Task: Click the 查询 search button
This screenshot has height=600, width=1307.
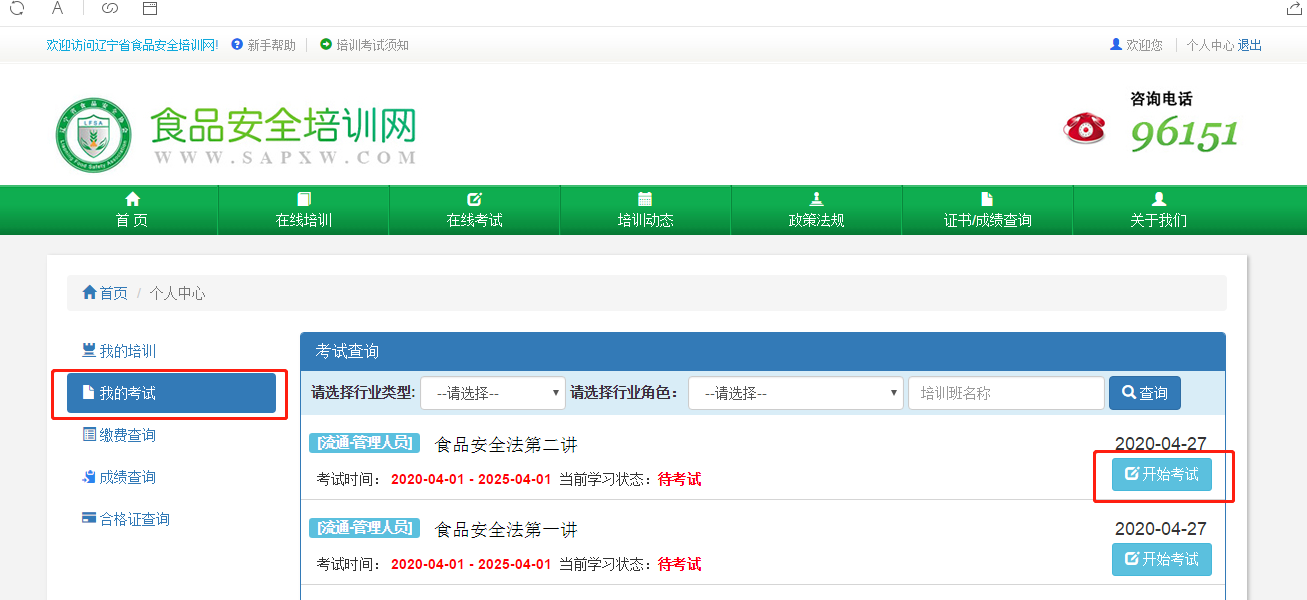Action: click(1144, 393)
